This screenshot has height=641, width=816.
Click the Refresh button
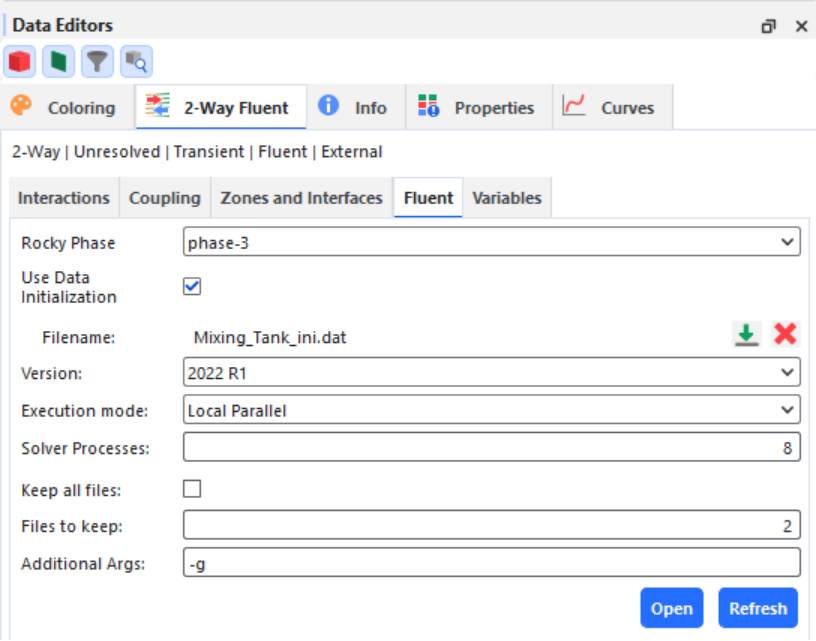click(x=758, y=608)
